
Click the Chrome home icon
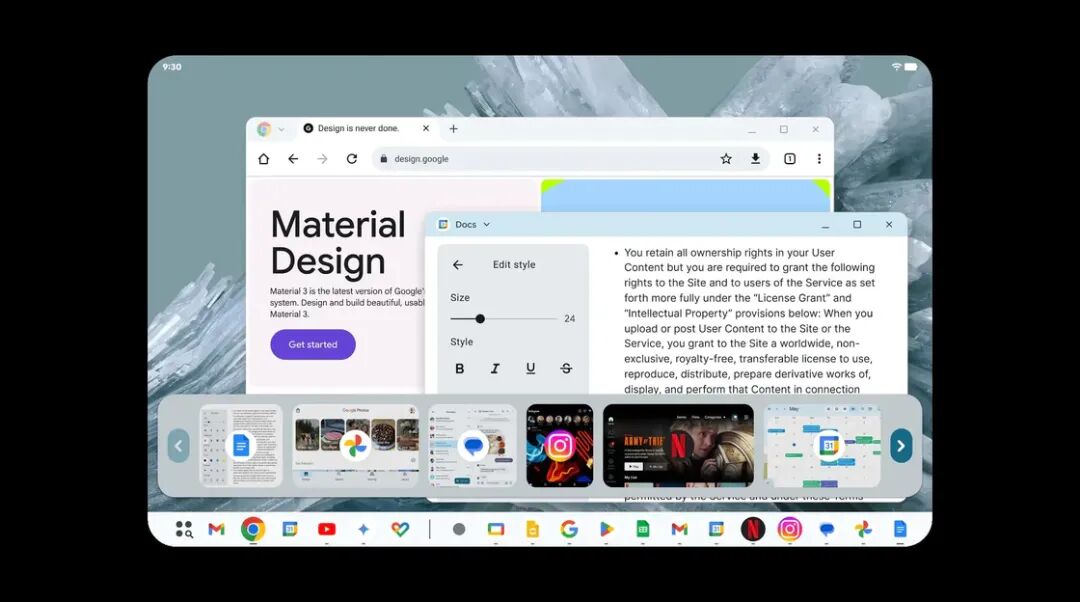pyautogui.click(x=264, y=159)
